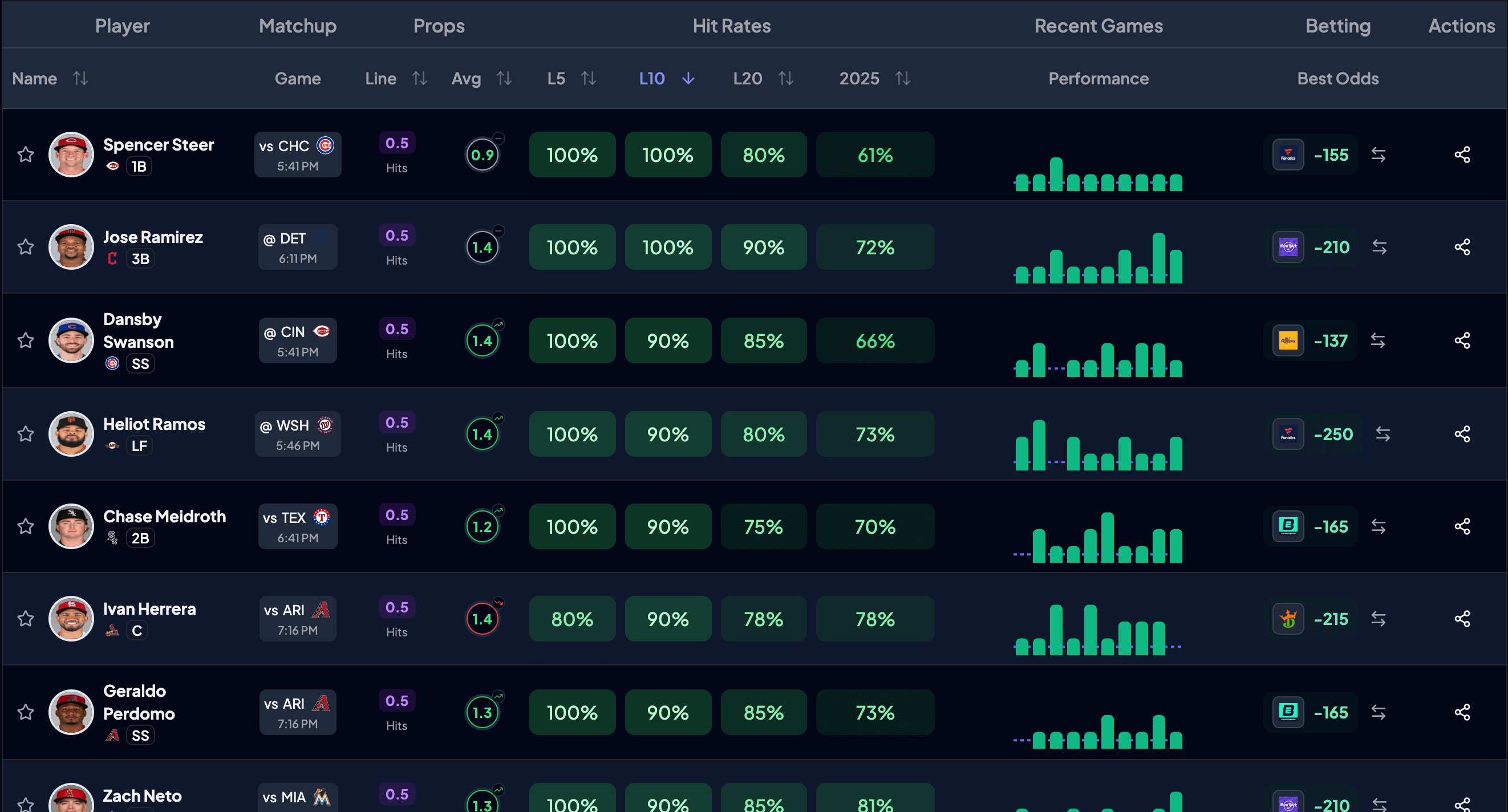Image resolution: width=1508 pixels, height=812 pixels.
Task: Share the Jose Ramirez prop
Action: tap(1462, 247)
